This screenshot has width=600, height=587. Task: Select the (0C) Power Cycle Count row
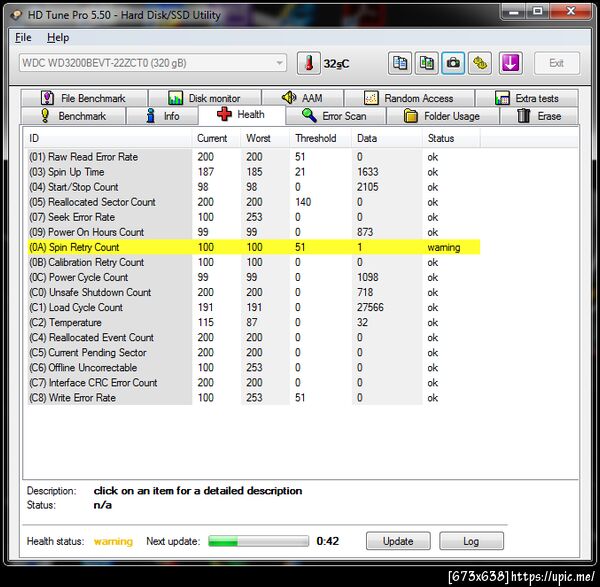pos(254,277)
